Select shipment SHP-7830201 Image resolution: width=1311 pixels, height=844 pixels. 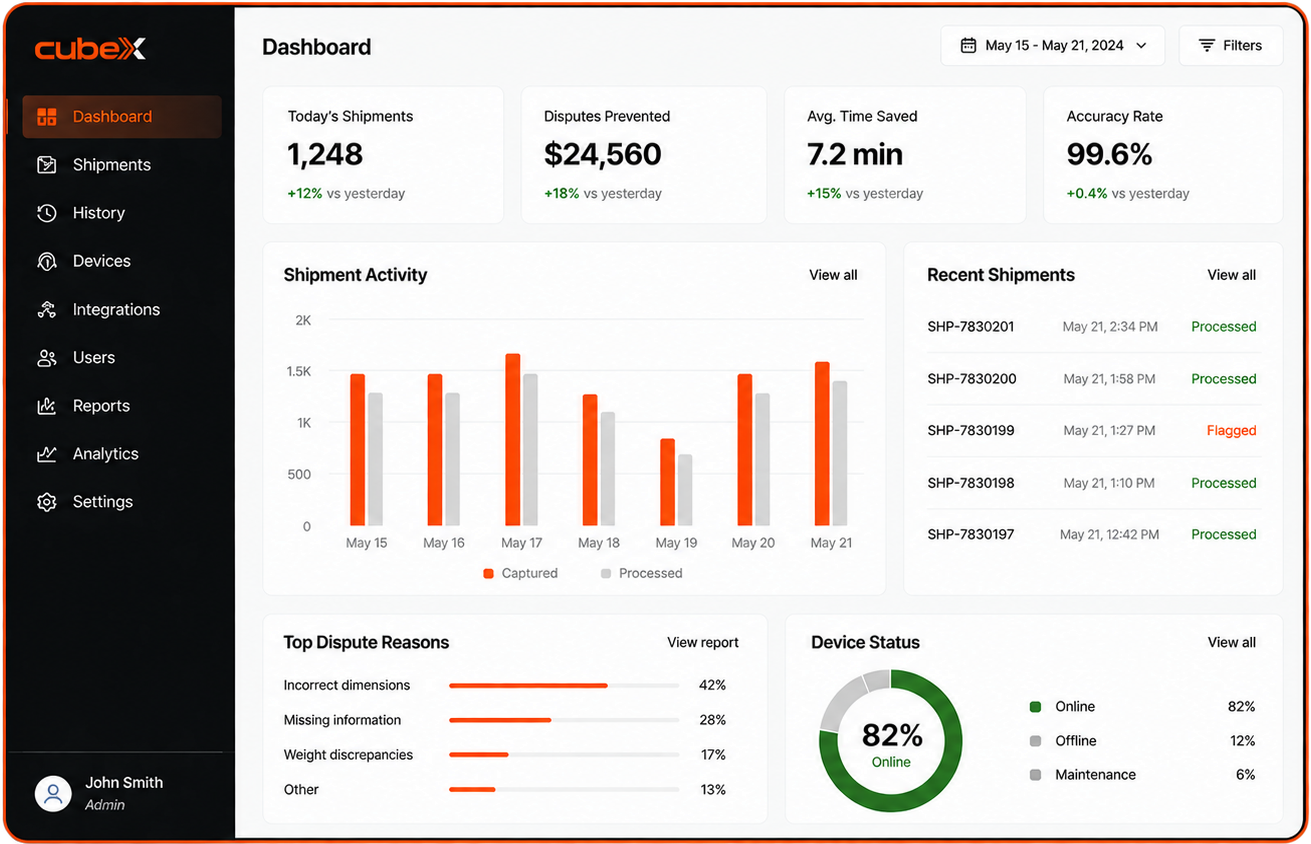click(x=971, y=327)
